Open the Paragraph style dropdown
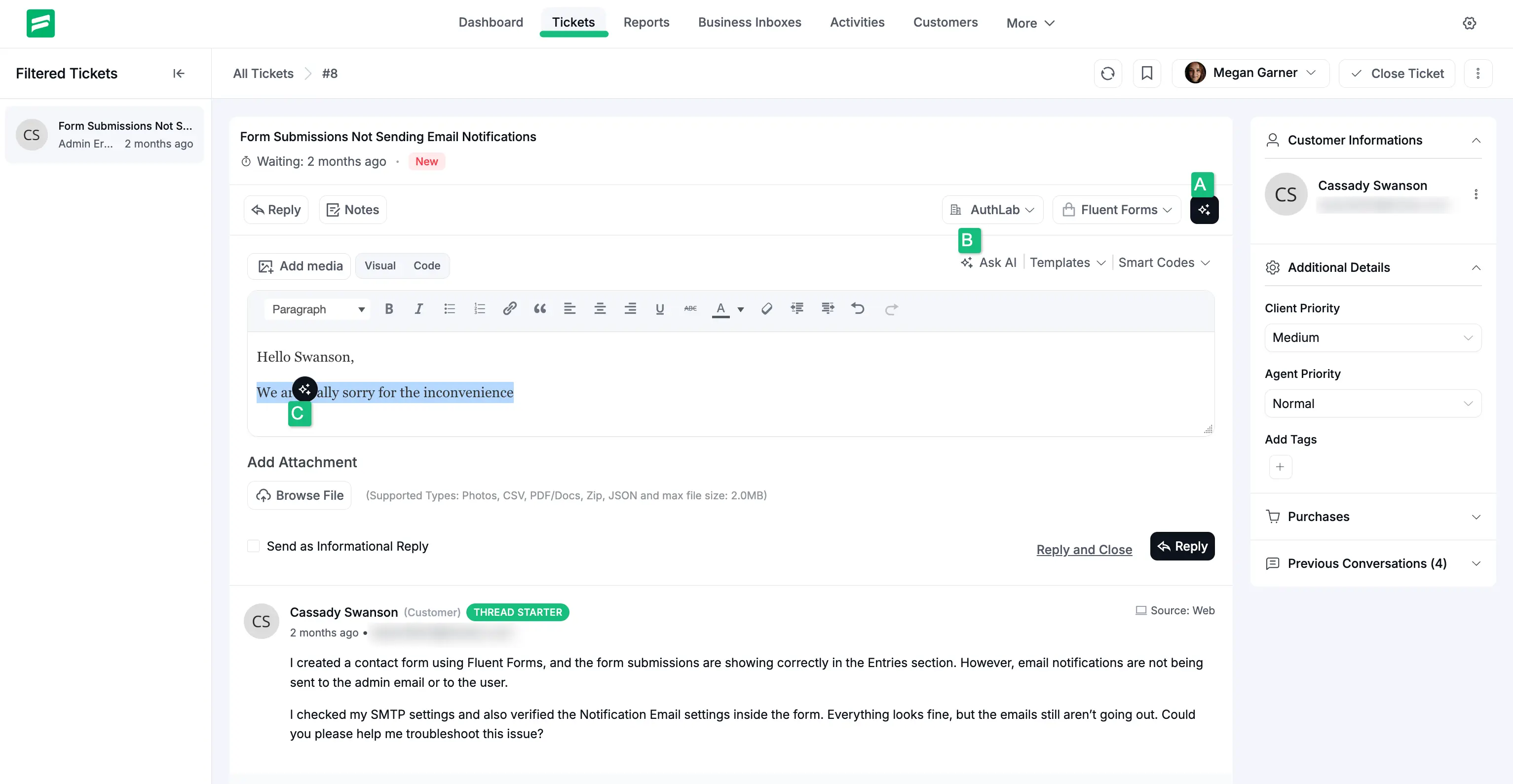 click(317, 309)
